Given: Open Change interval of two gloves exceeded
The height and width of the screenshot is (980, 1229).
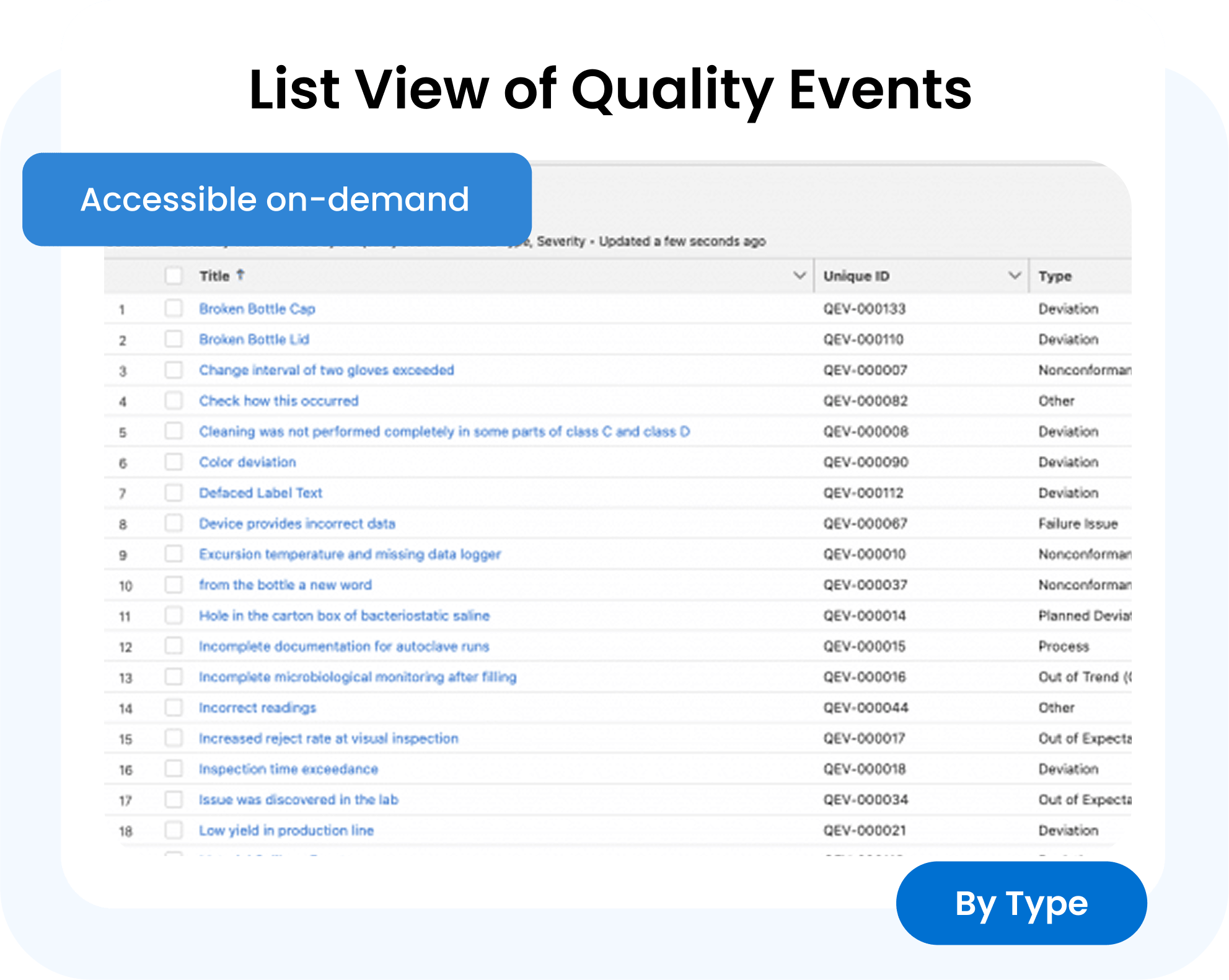Looking at the screenshot, I should point(326,370).
